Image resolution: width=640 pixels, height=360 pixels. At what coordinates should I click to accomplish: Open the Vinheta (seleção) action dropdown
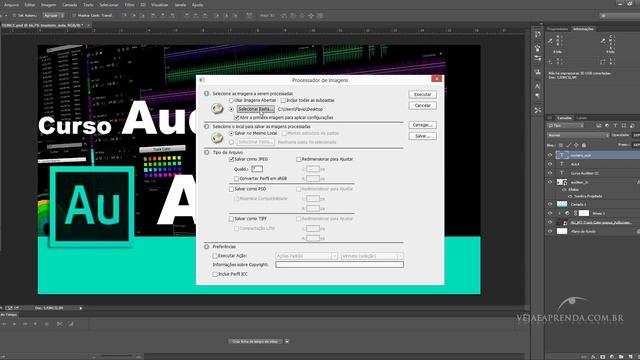pos(372,256)
